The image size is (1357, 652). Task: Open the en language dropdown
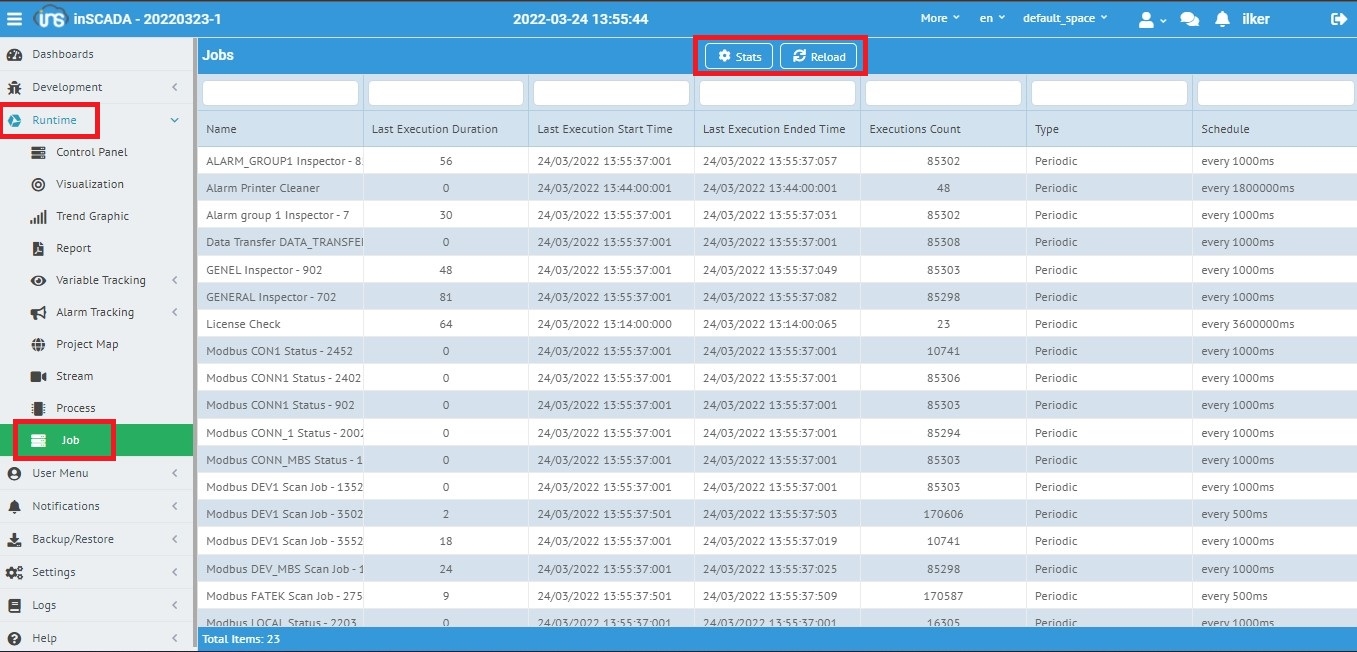click(992, 18)
